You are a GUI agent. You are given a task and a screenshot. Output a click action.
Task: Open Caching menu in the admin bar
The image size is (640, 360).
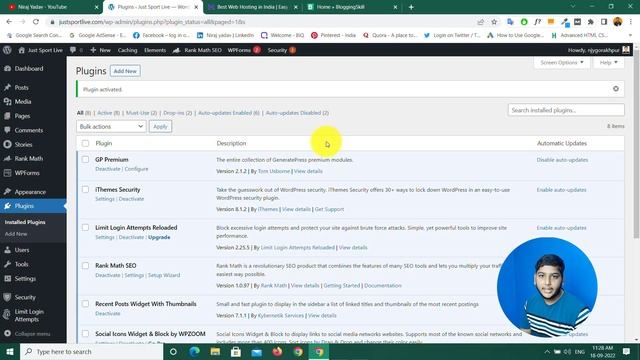(x=127, y=50)
